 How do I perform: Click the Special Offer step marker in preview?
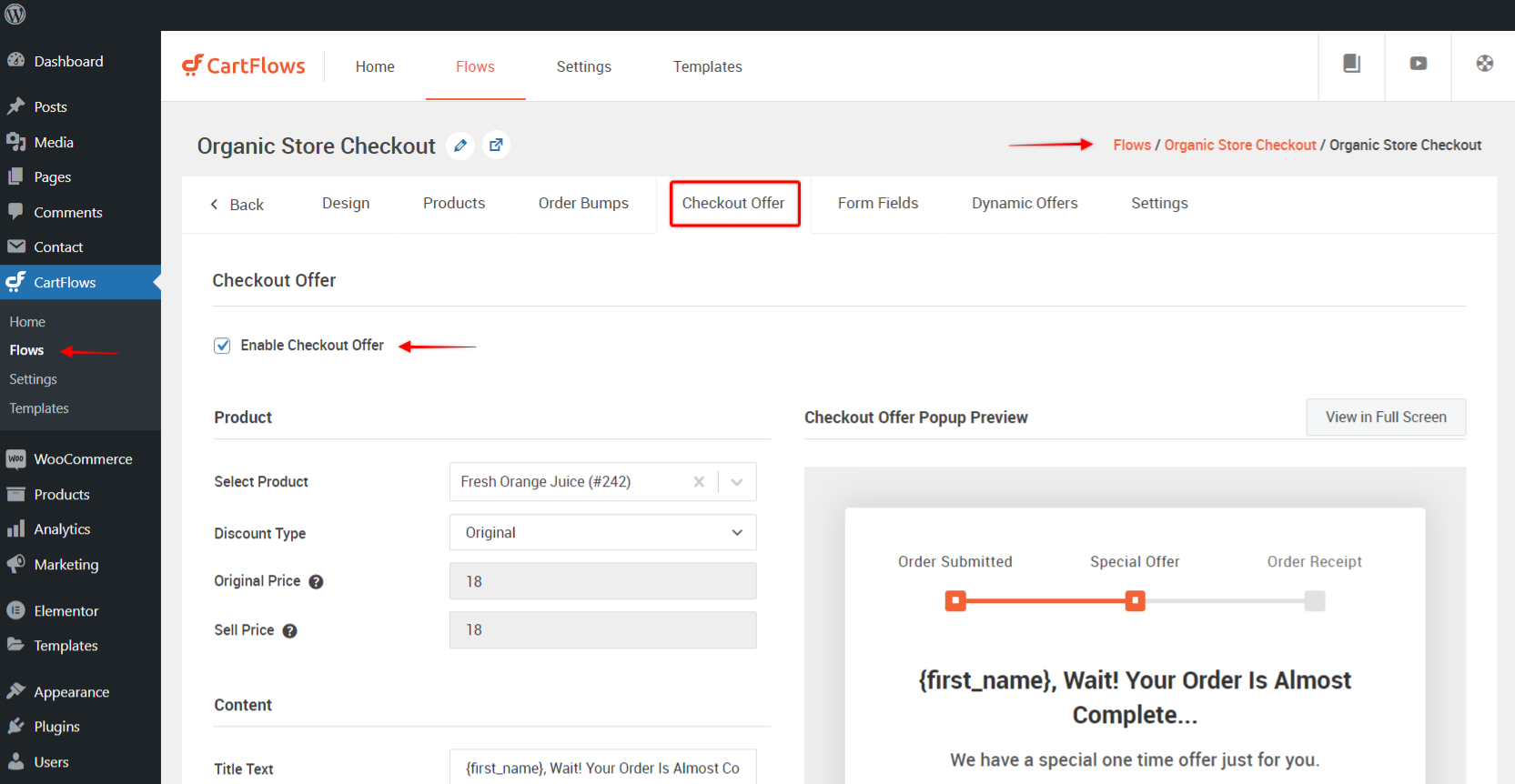pyautogui.click(x=1135, y=601)
